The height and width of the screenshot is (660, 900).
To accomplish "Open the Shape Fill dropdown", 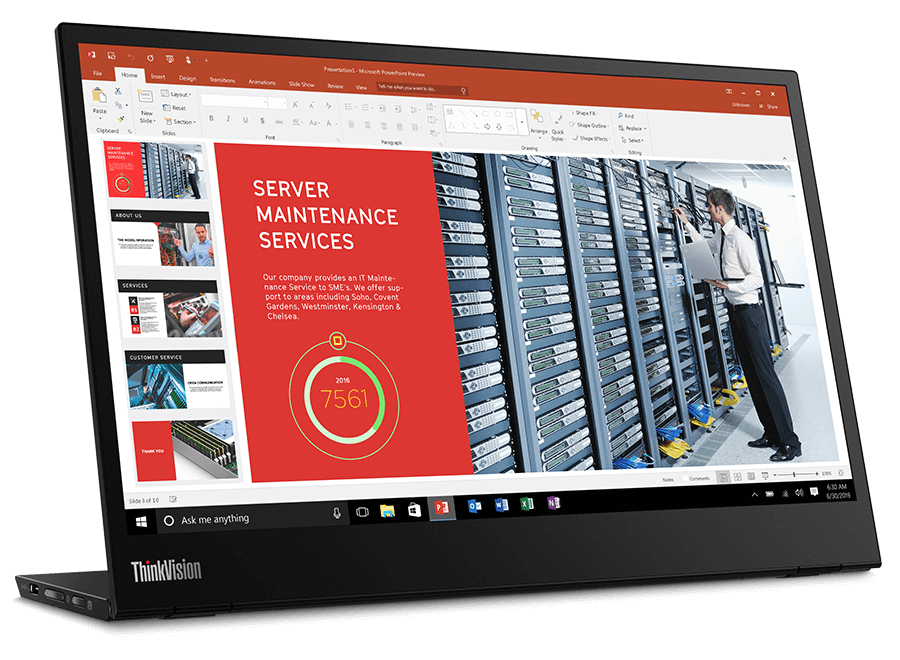I will [585, 113].
